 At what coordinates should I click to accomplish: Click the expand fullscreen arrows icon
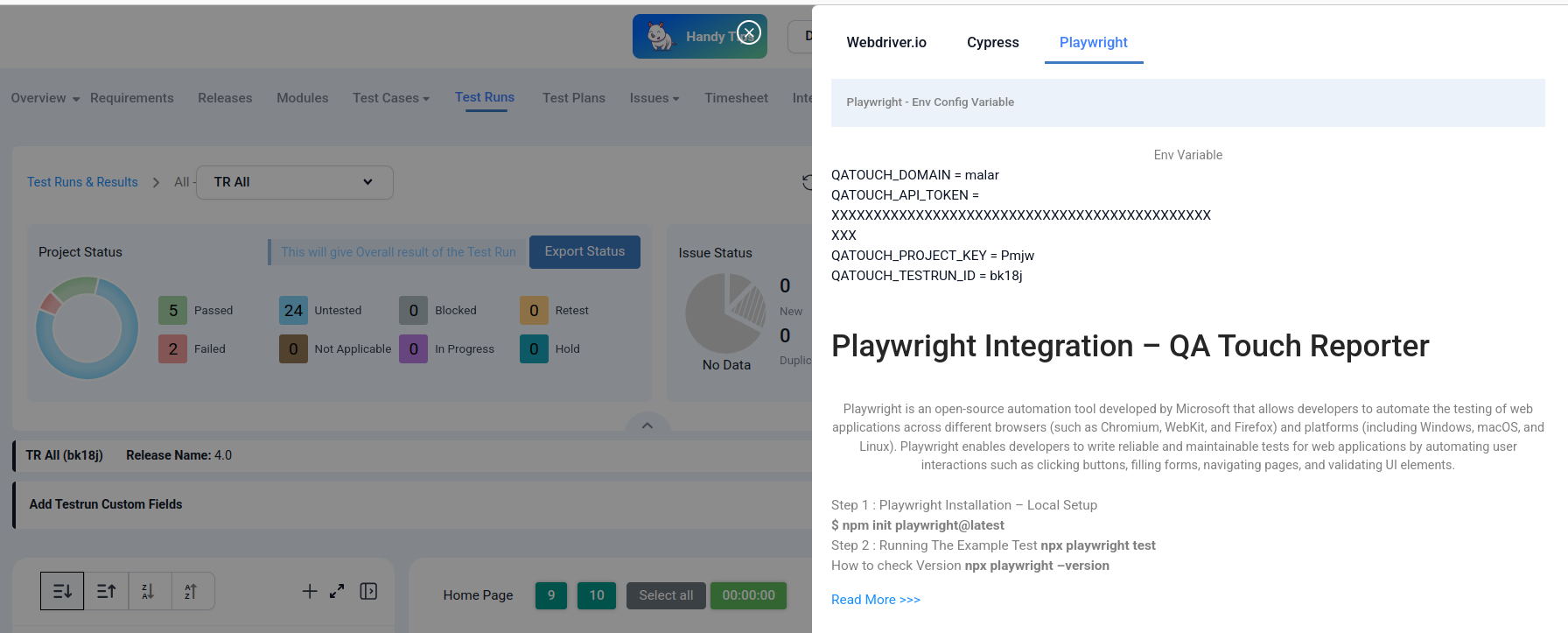pyautogui.click(x=337, y=591)
